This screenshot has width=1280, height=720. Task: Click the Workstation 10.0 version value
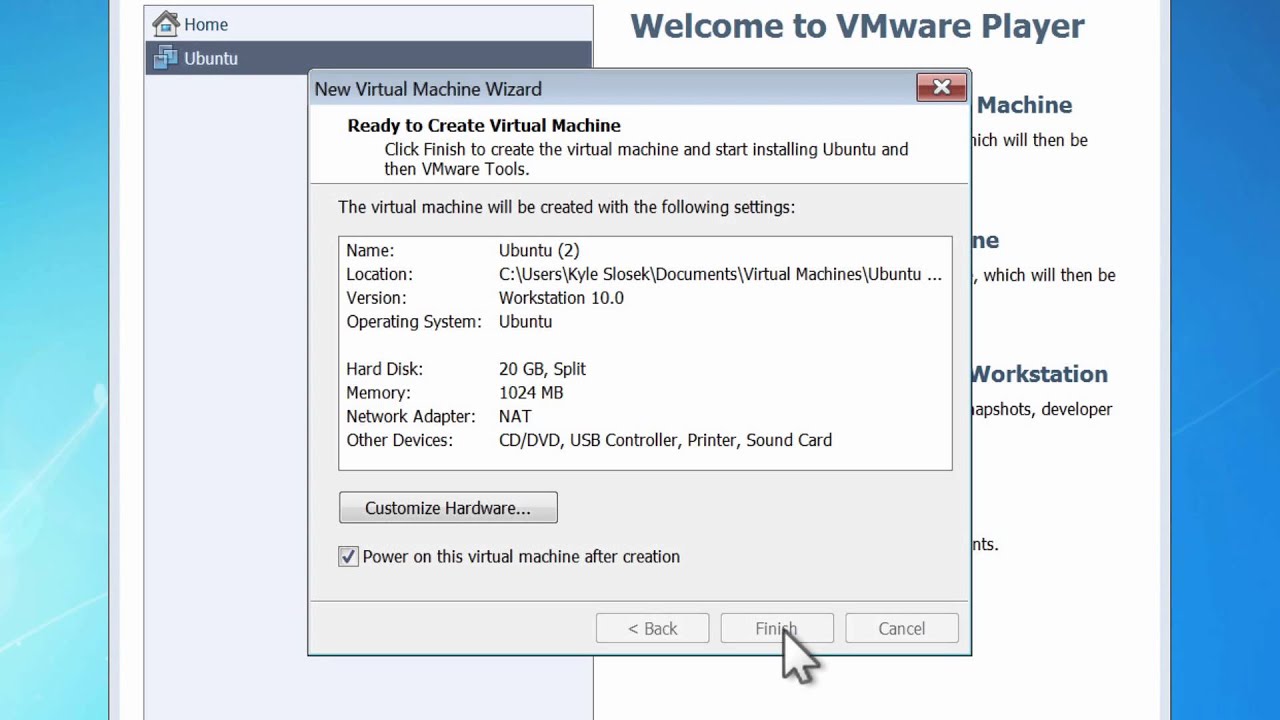tap(561, 298)
